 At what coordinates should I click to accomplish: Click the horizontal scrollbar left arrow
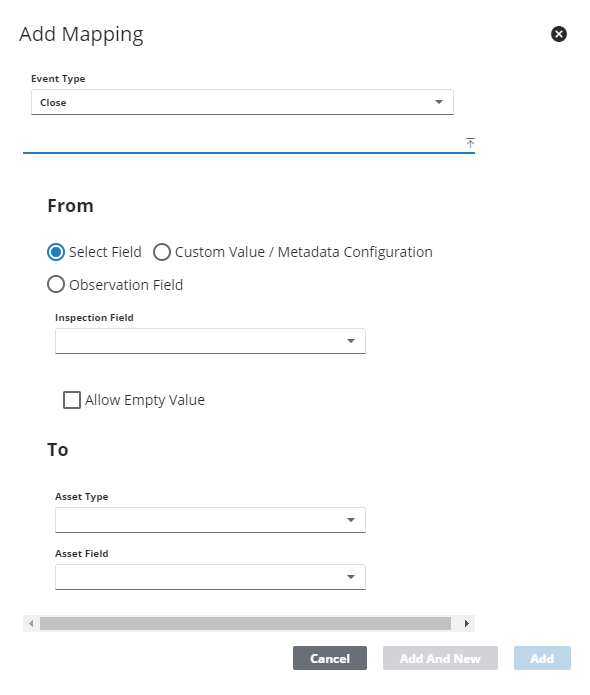point(31,623)
